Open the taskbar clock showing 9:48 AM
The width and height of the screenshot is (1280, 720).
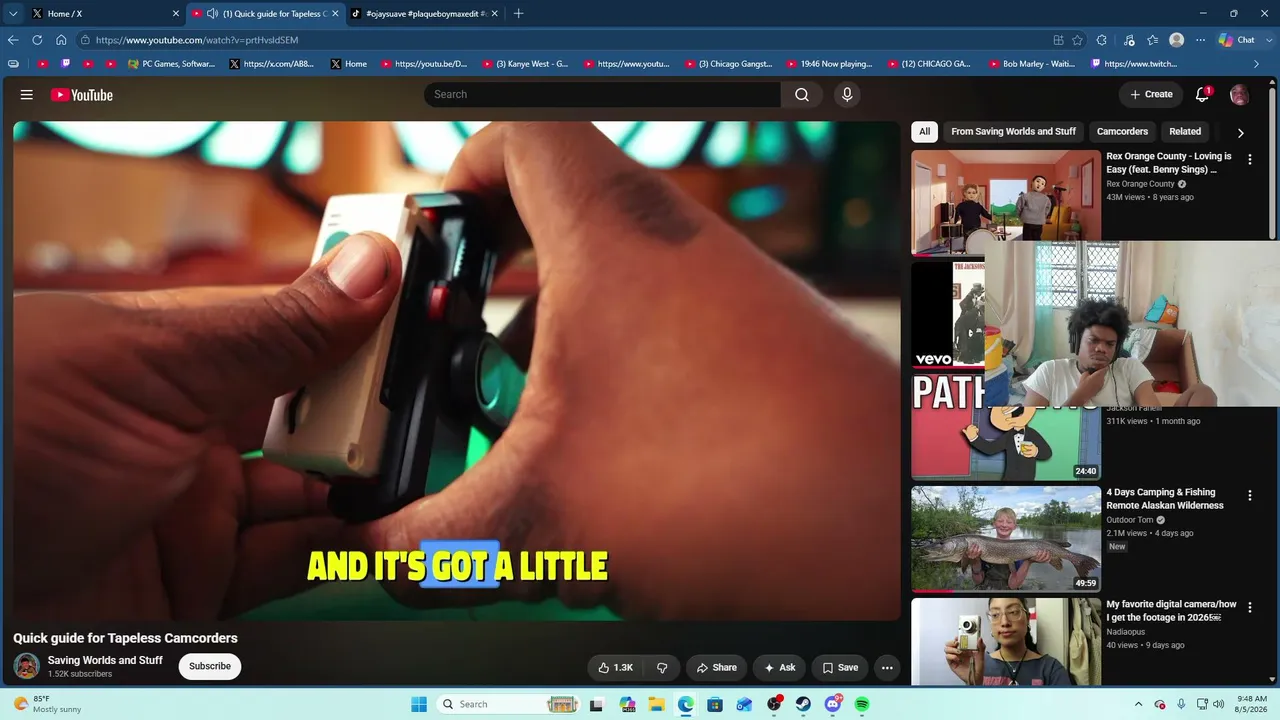click(x=1252, y=704)
